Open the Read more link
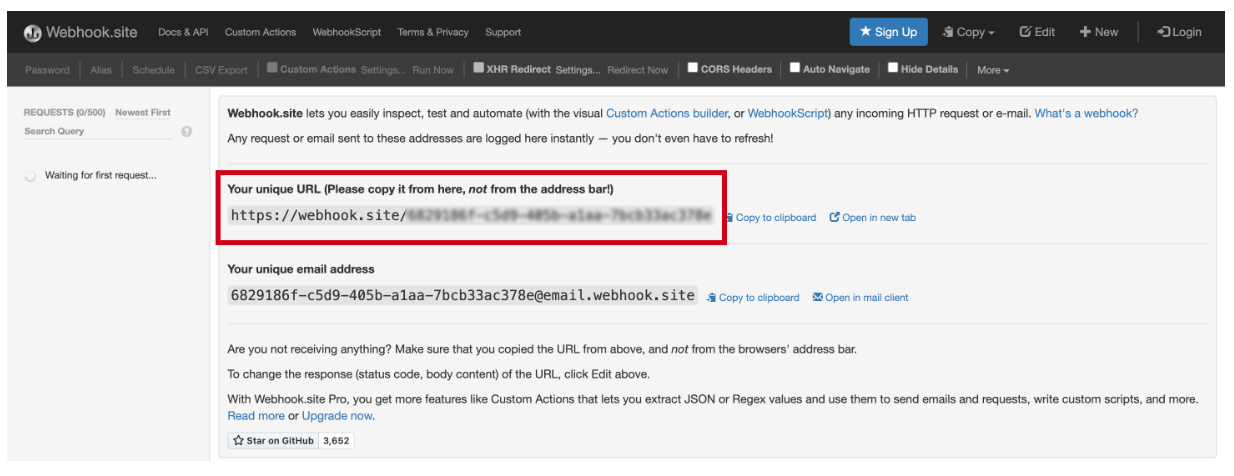Image resolution: width=1234 pixels, height=476 pixels. pos(256,416)
